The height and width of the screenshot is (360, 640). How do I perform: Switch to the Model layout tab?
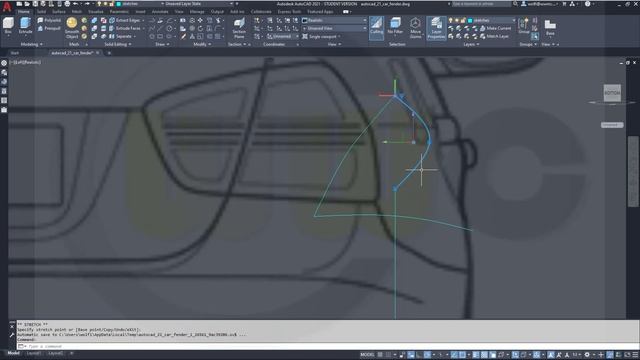point(13,353)
